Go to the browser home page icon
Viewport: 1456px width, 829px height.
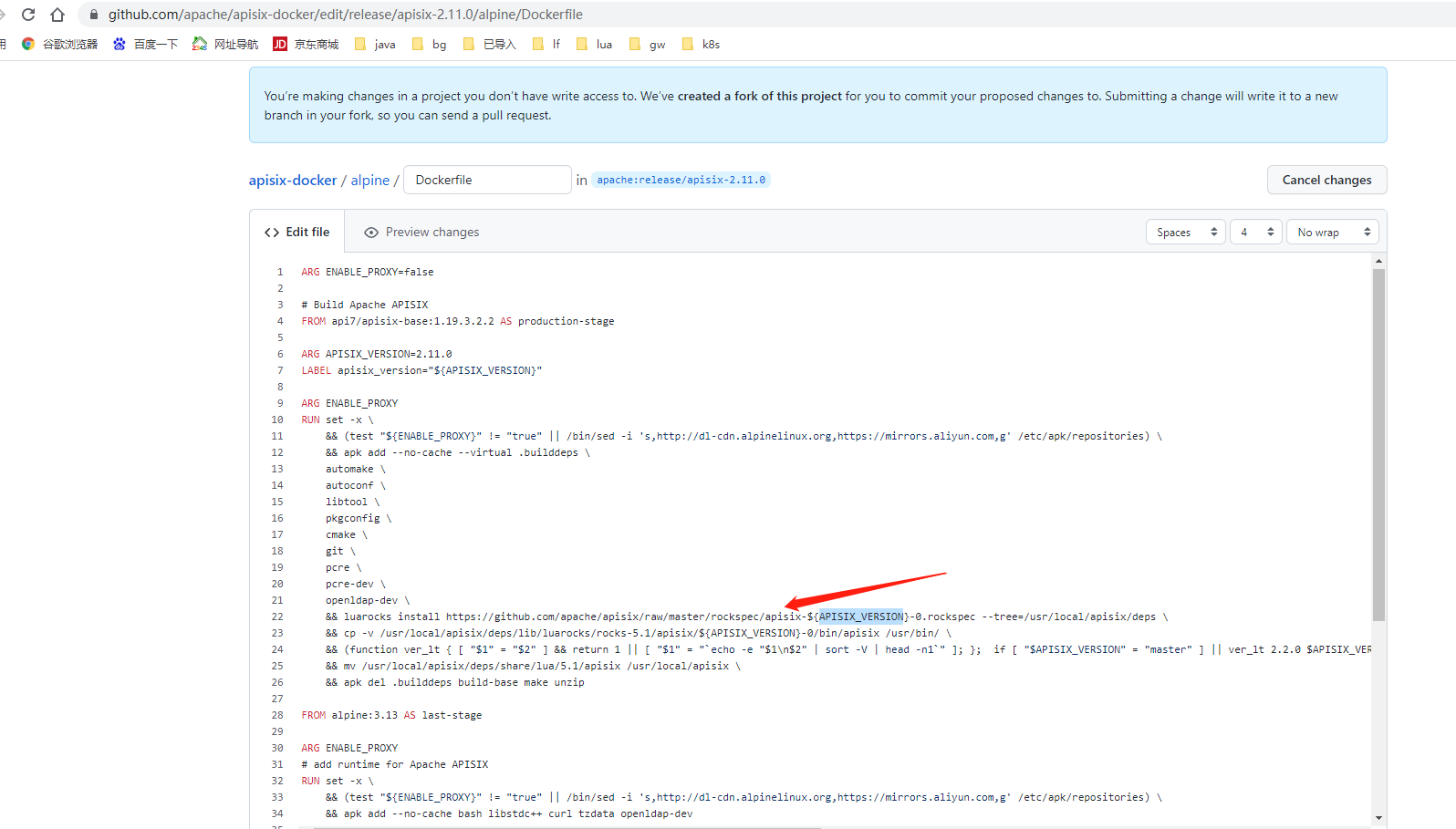[57, 15]
